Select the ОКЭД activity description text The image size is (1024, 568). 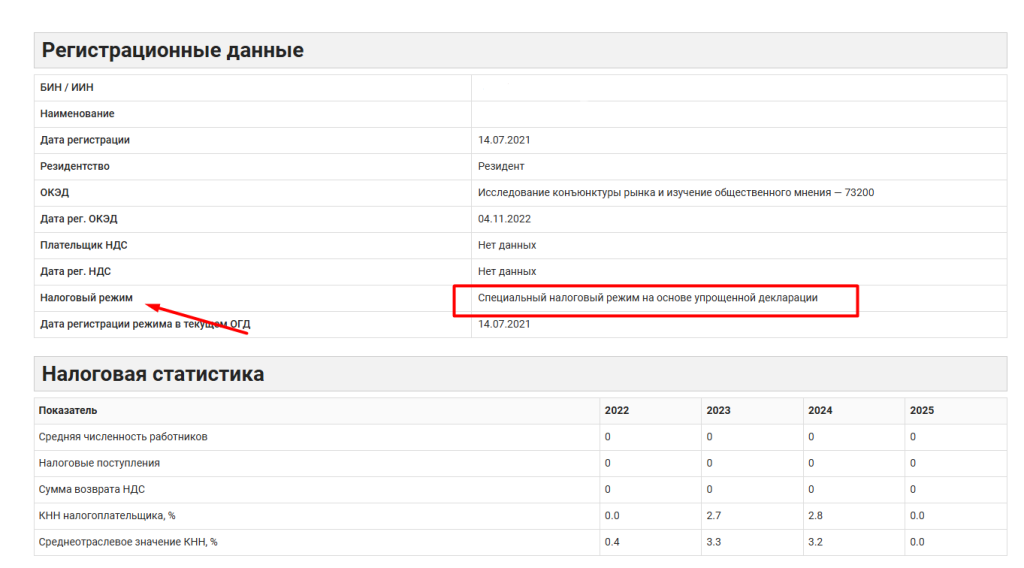point(675,192)
